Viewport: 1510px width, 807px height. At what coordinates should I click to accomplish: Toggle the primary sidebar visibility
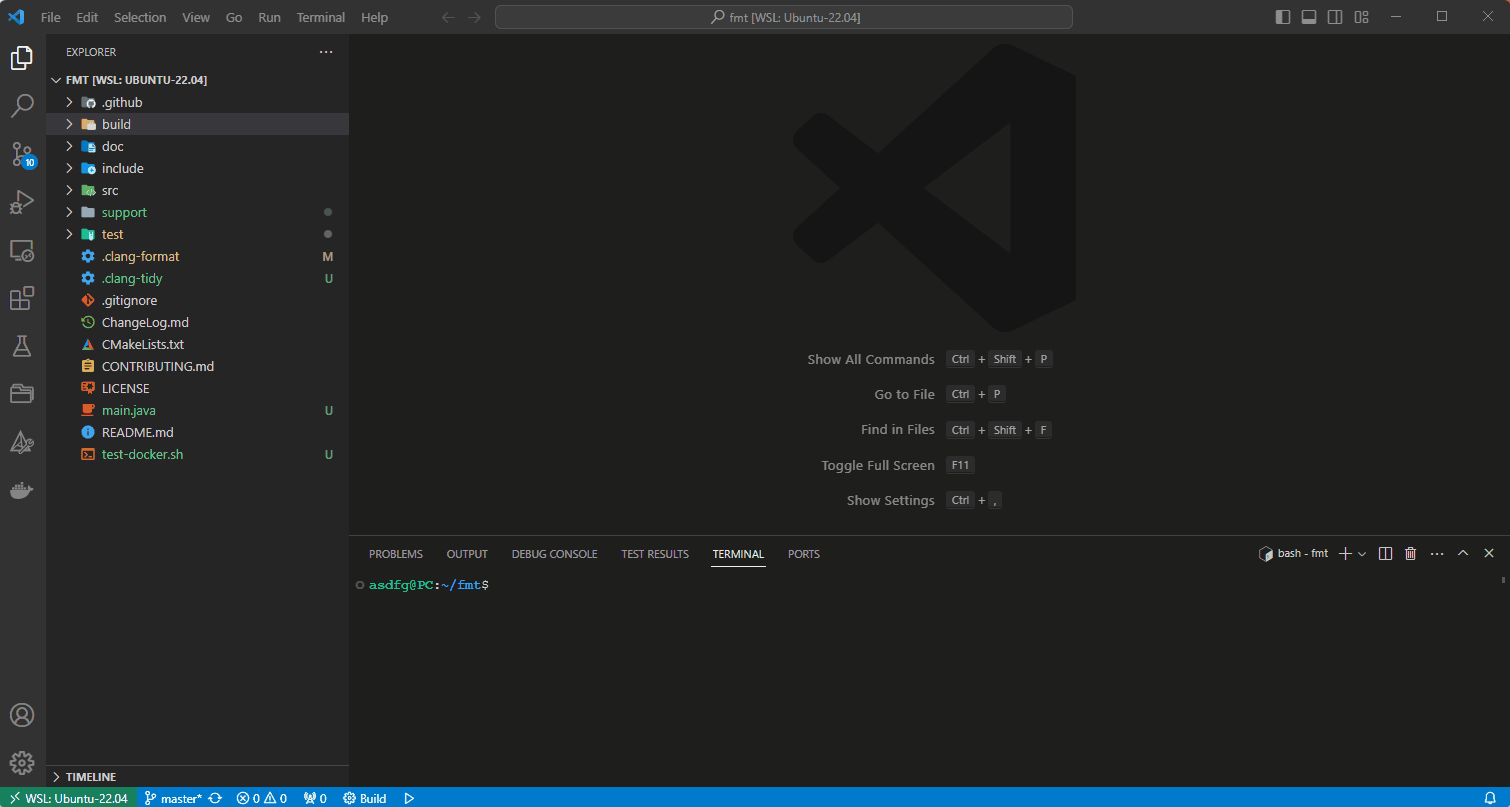coord(1282,16)
